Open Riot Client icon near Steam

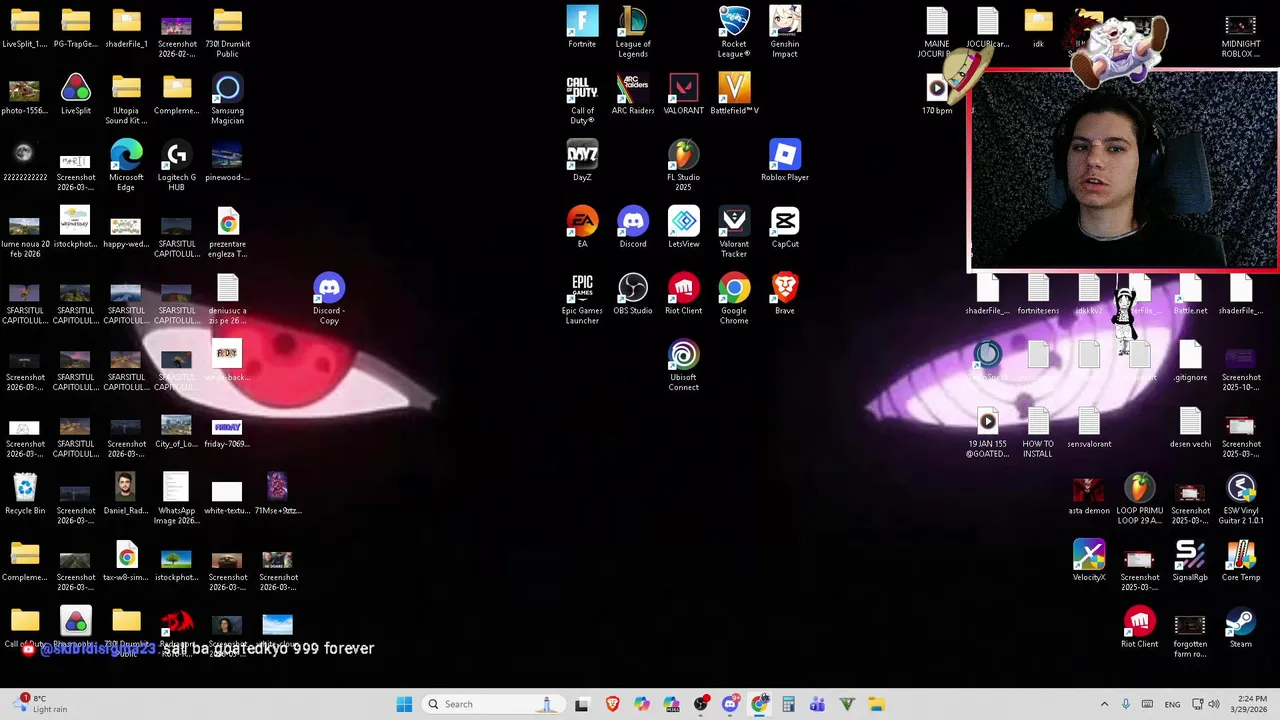click(1140, 628)
